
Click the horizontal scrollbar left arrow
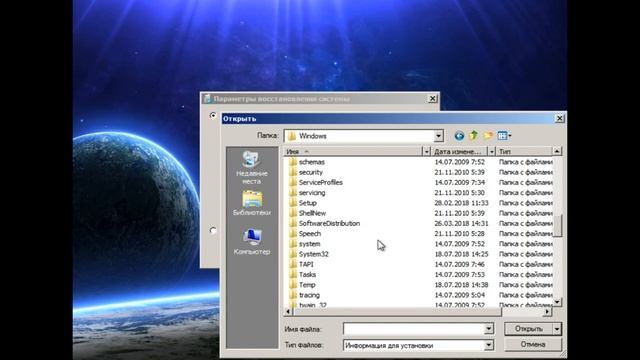288,312
